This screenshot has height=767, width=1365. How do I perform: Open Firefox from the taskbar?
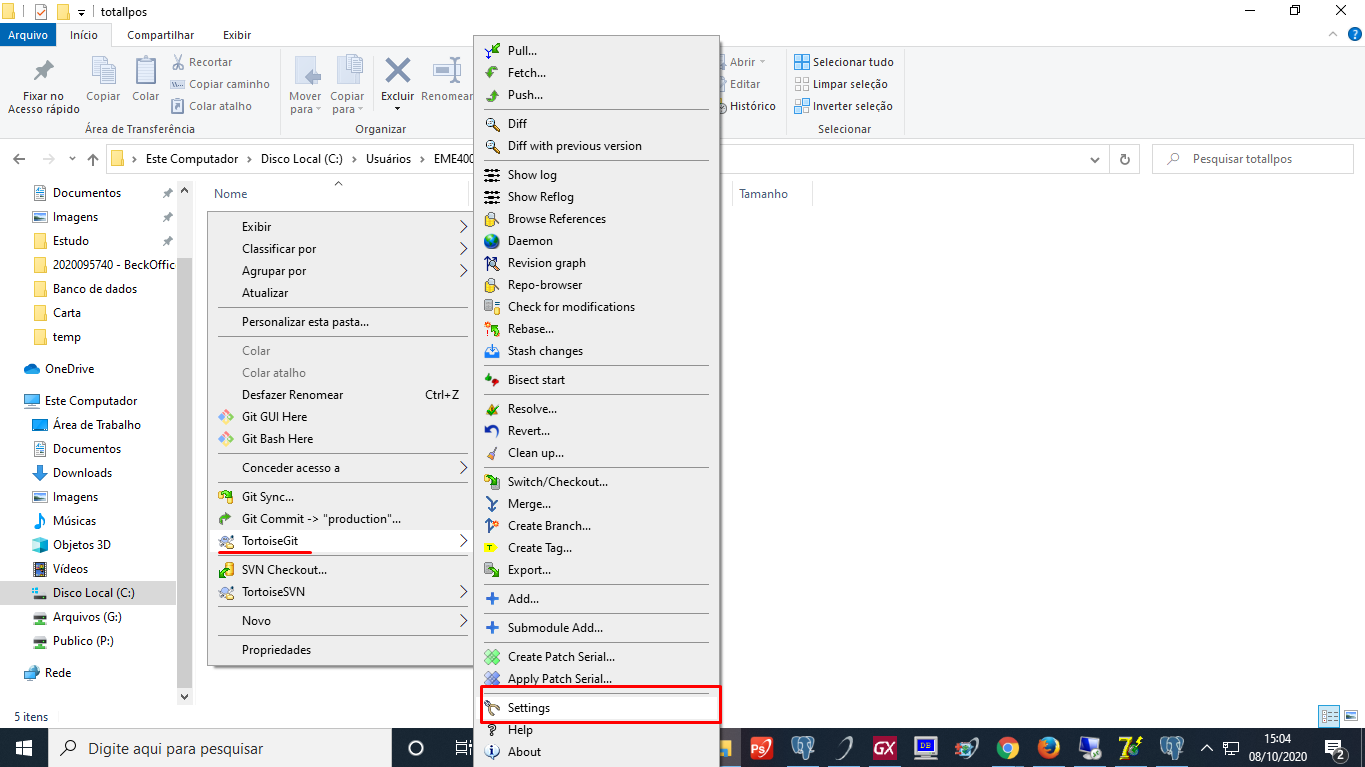[1048, 748]
